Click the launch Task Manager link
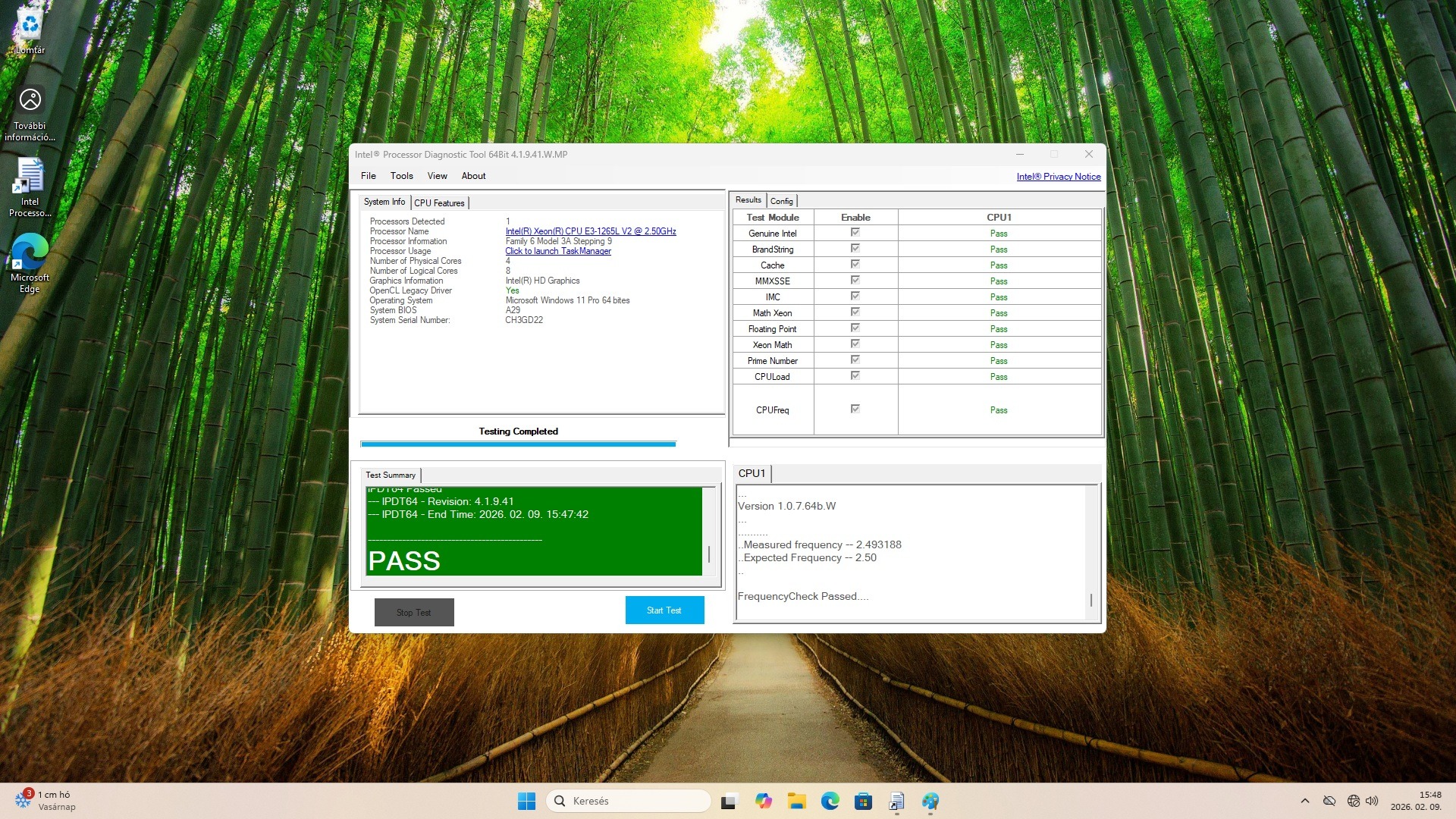Viewport: 1456px width, 819px height. coord(558,251)
